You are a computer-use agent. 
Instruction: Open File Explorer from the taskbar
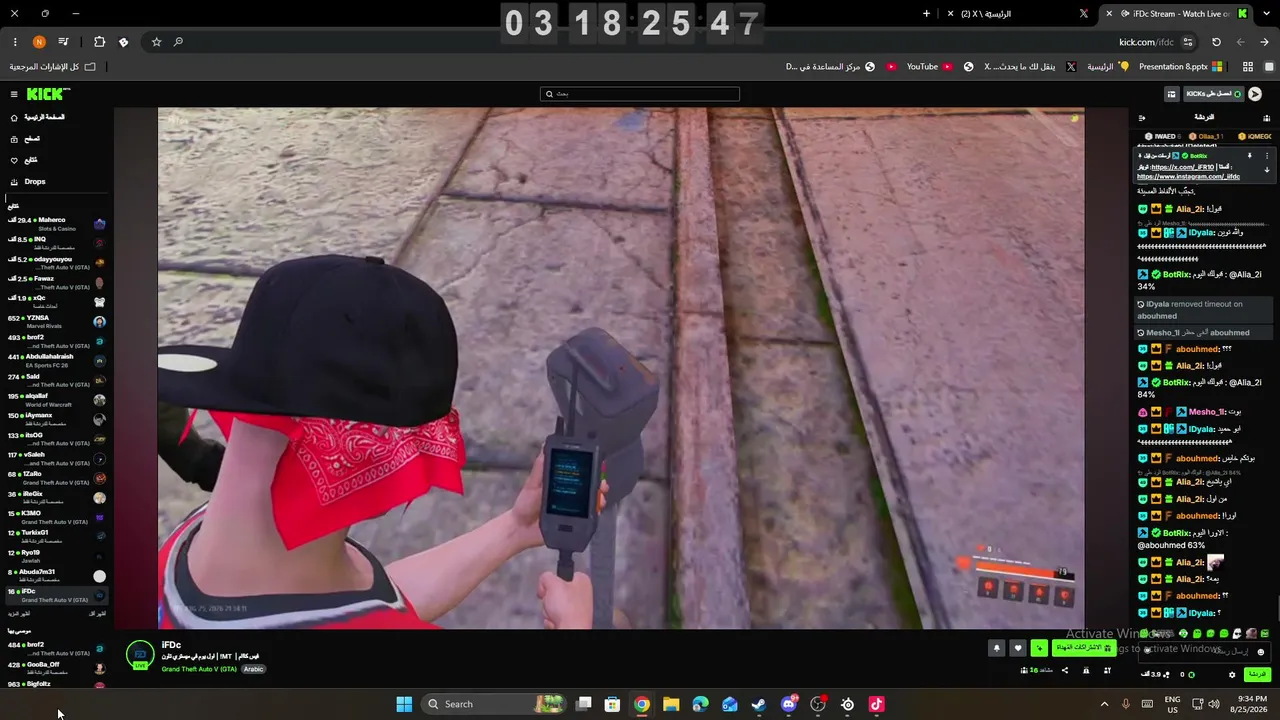(671, 704)
